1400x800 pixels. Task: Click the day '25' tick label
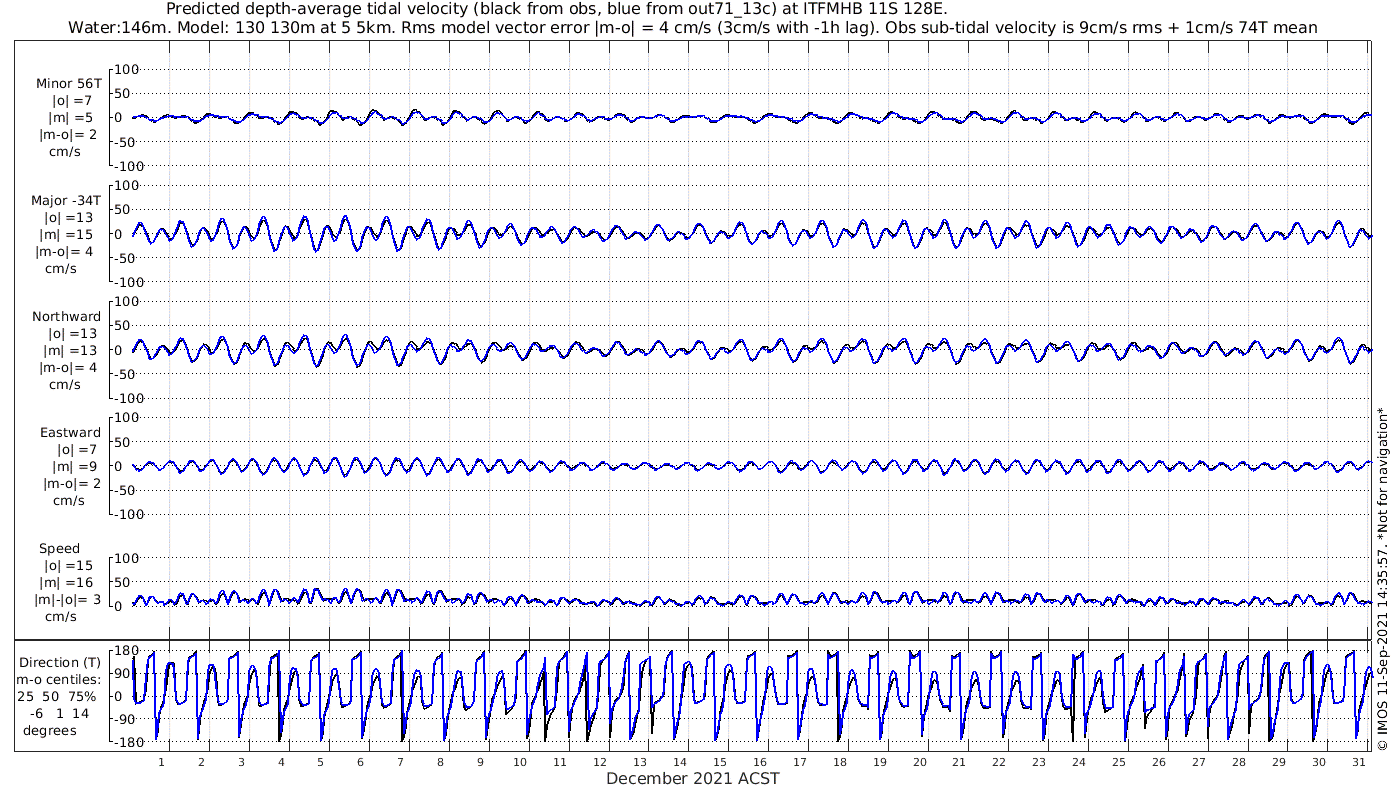pos(1118,762)
